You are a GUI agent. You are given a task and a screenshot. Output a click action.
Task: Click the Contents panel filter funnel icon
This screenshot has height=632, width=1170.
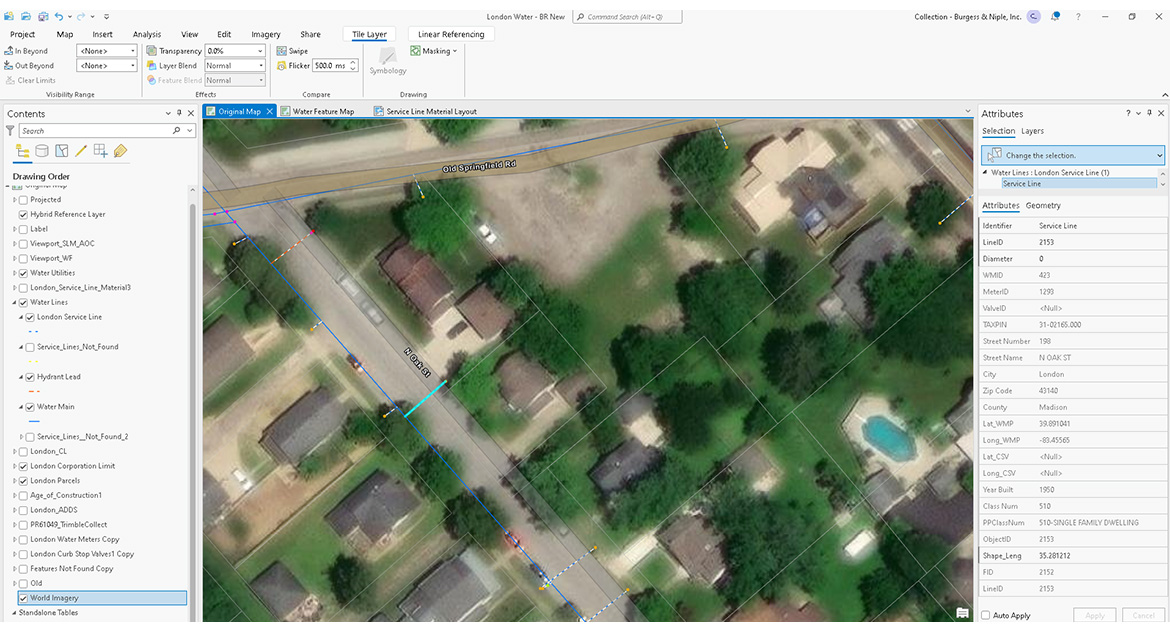point(11,130)
